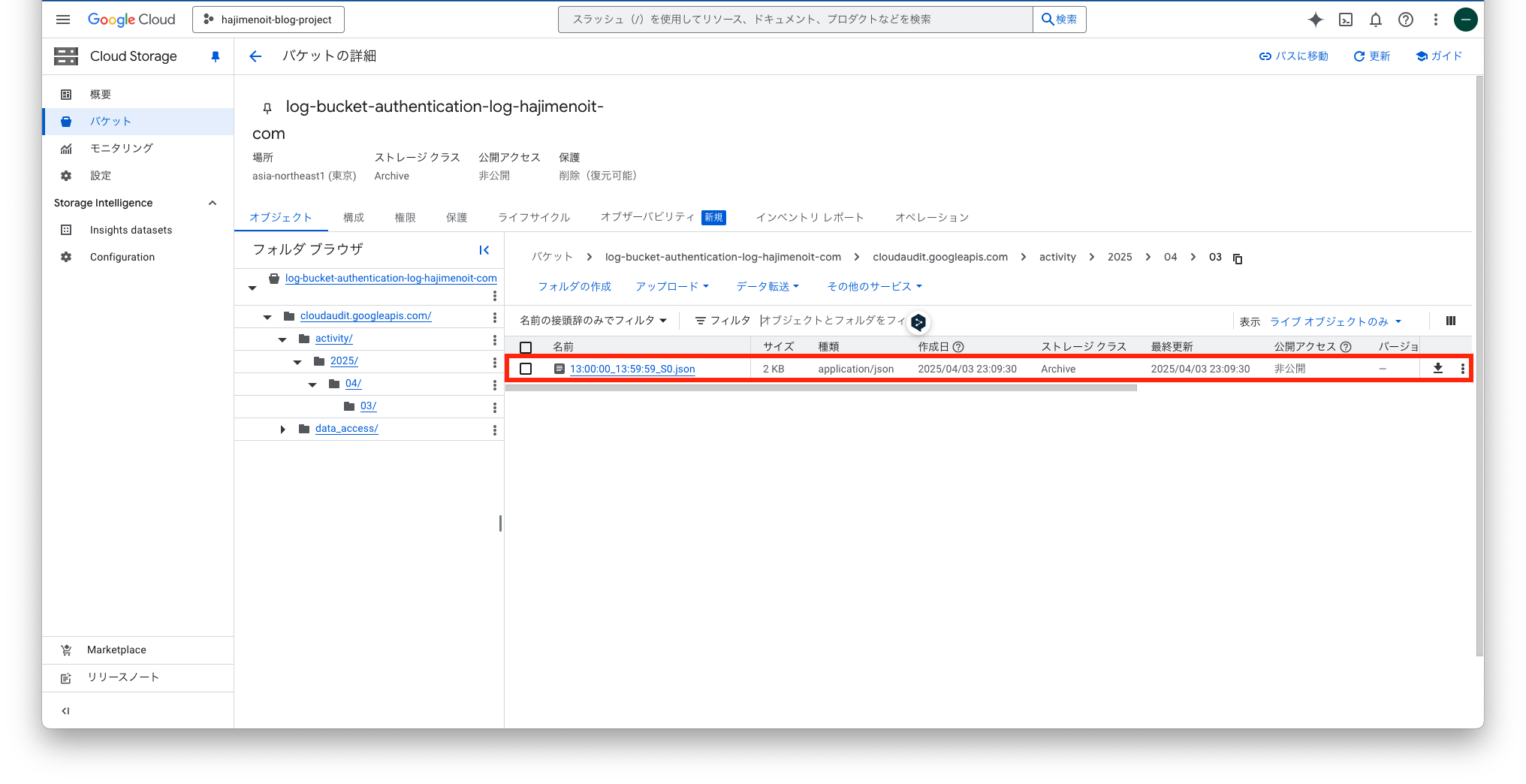
Task: Collapse the 04 folder tree node
Action: point(312,384)
